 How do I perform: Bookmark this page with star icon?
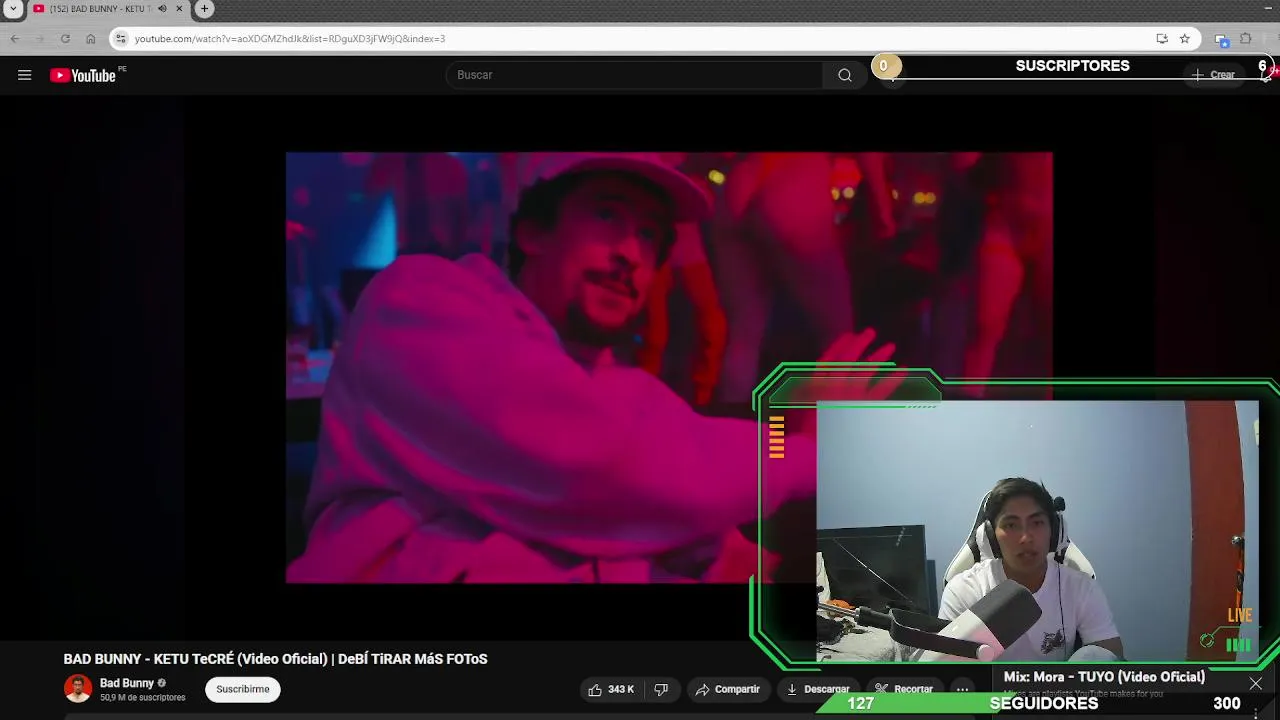pyautogui.click(x=1185, y=39)
